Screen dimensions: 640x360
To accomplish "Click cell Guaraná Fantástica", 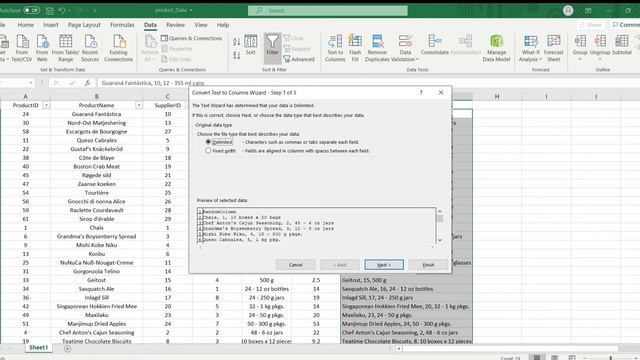I will 96,114.
